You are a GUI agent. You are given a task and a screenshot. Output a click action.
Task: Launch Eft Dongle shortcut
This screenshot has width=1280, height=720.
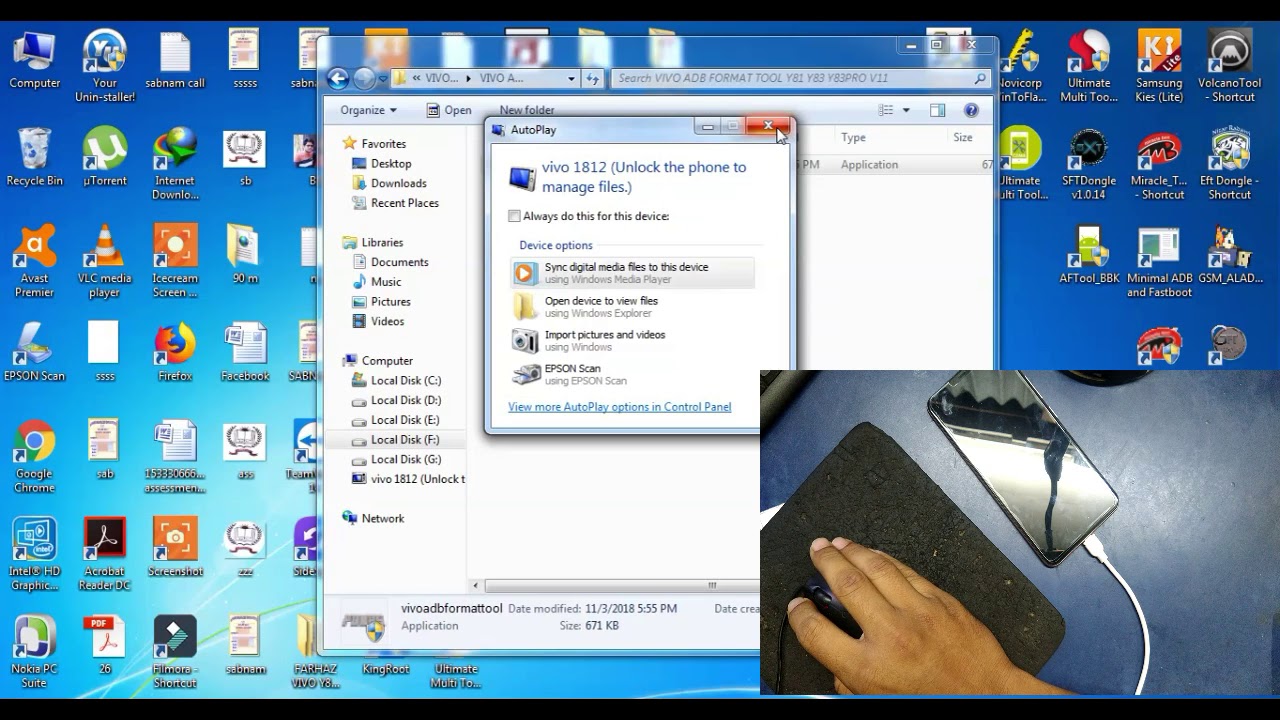point(1229,164)
